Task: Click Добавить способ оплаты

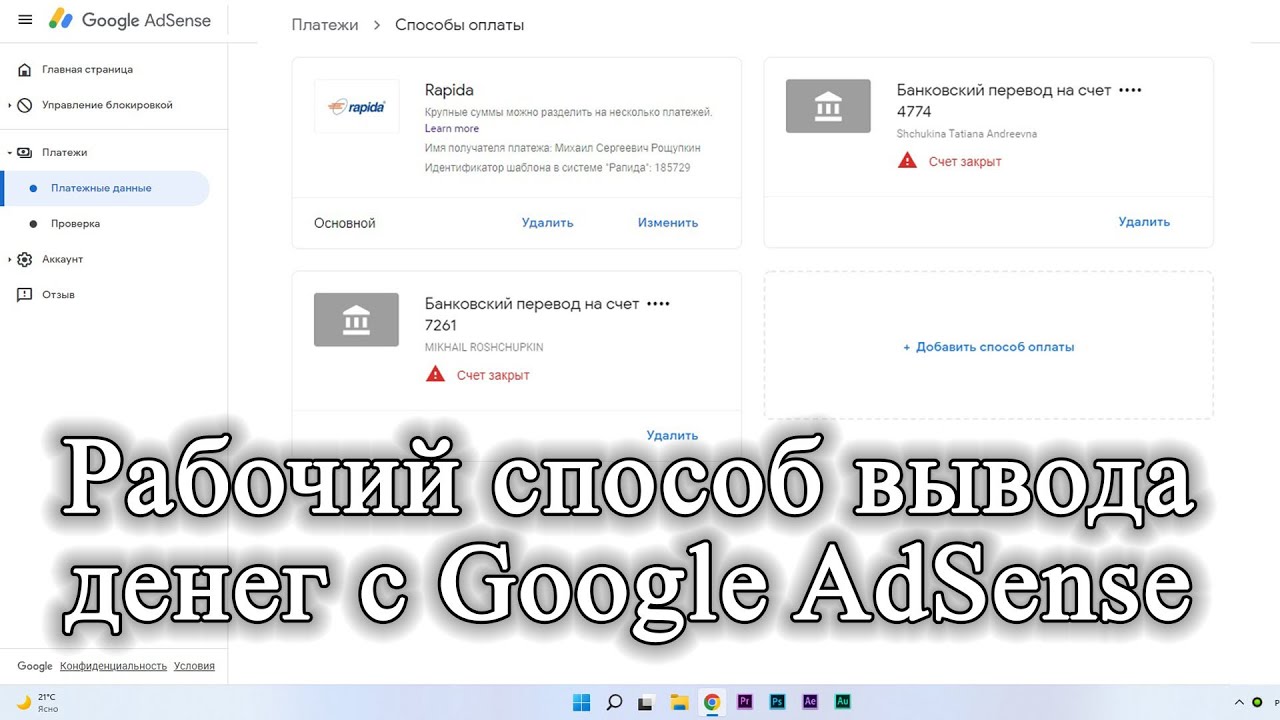Action: click(x=989, y=347)
